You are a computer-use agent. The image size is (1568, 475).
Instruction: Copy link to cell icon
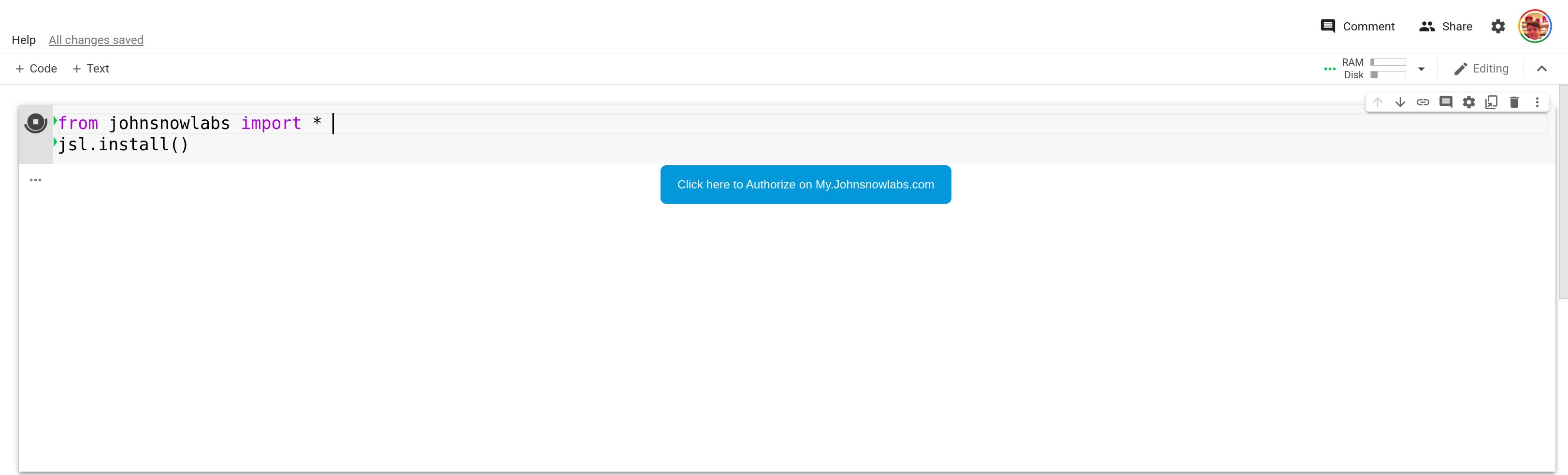pyautogui.click(x=1423, y=102)
